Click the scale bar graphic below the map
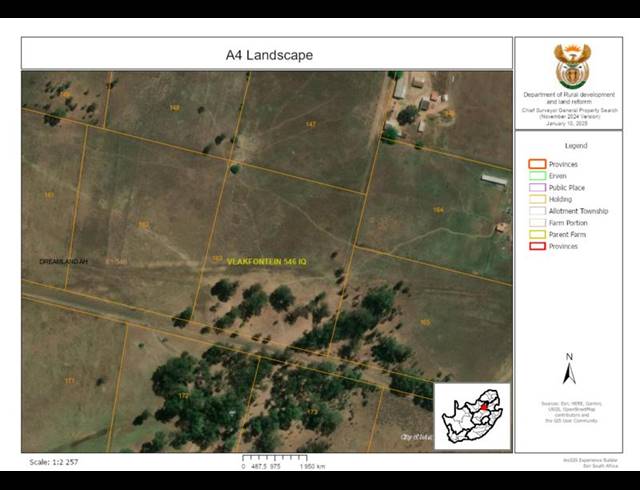This screenshot has height=490, width=640. [x=275, y=458]
